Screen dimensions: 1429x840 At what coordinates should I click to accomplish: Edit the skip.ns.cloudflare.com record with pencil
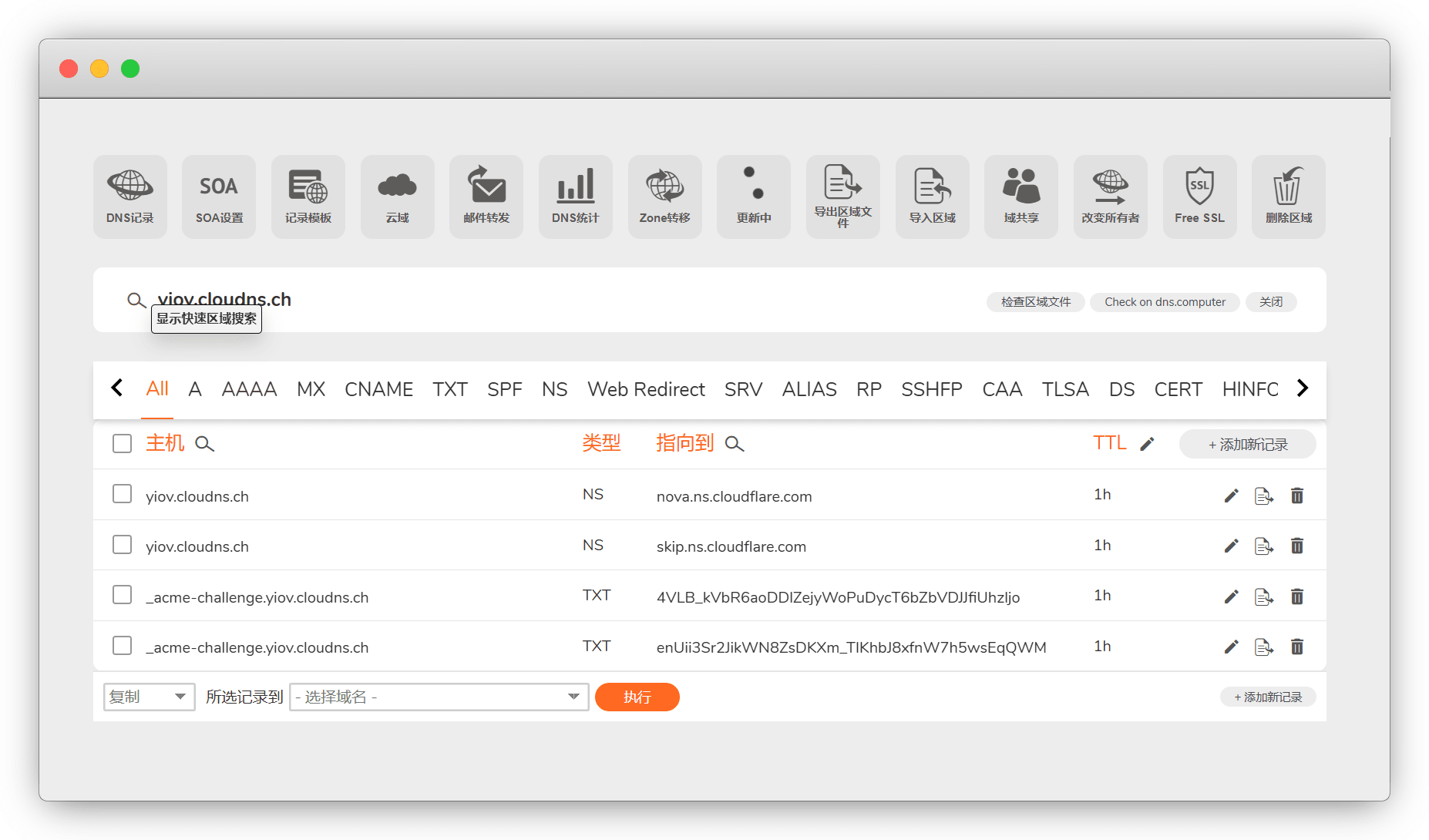tap(1231, 546)
